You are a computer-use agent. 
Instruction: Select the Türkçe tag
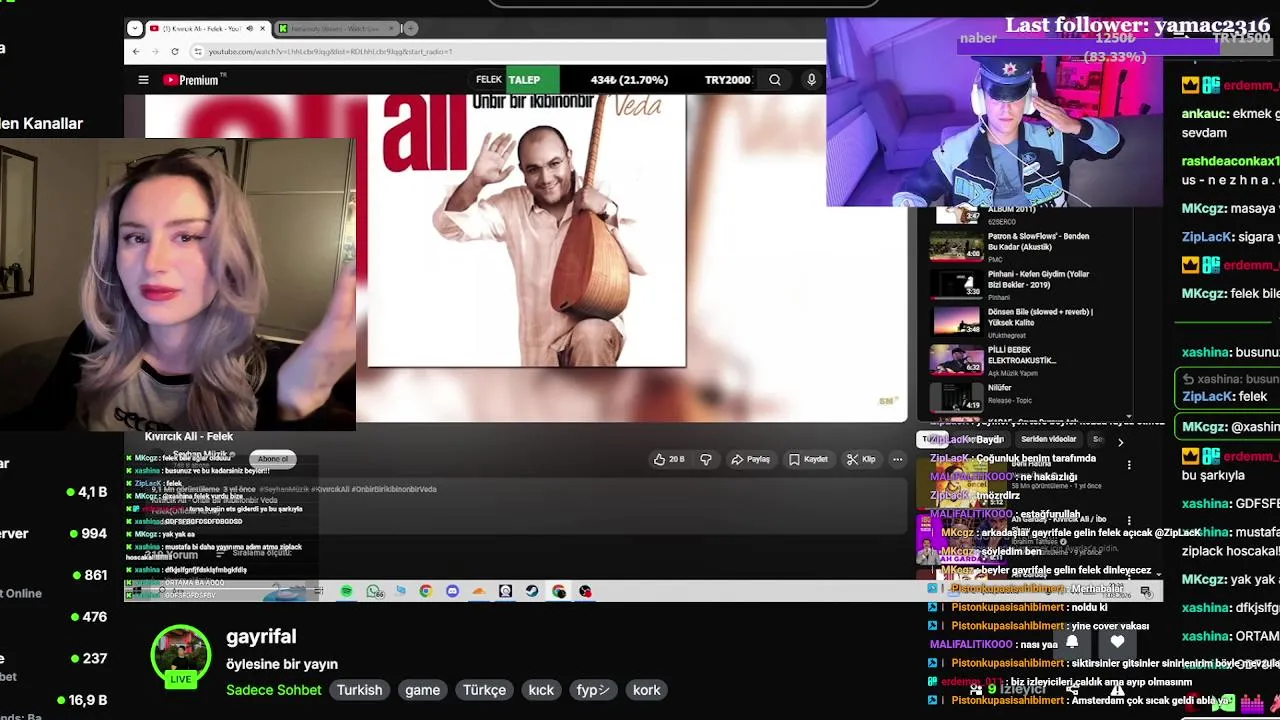[484, 690]
